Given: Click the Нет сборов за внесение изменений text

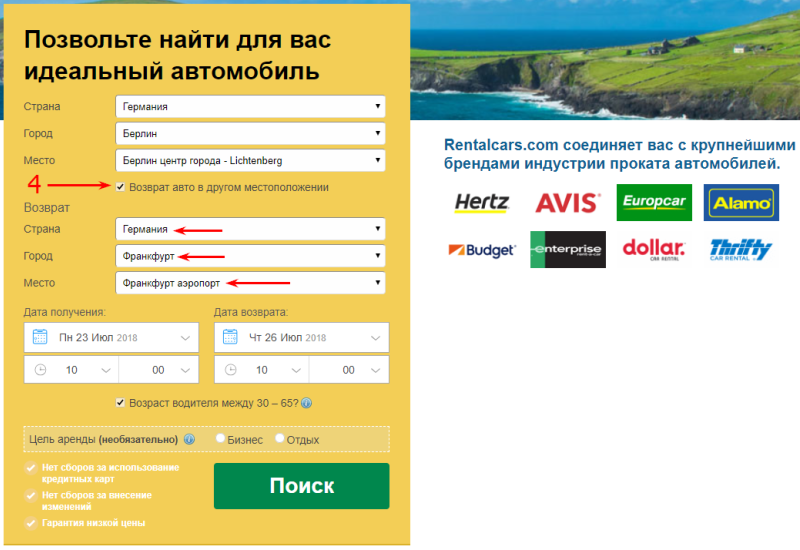Looking at the screenshot, I should (97, 501).
